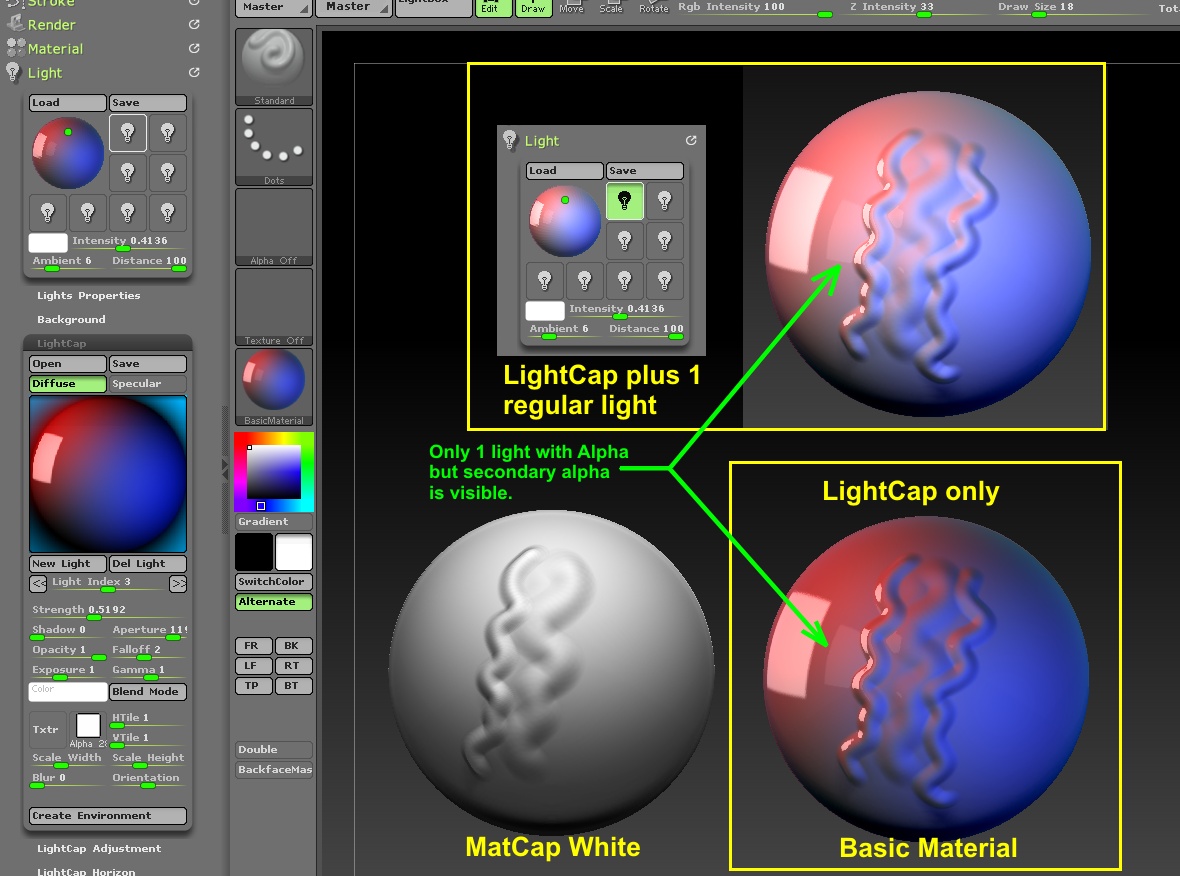Go to next light with >> arrow
Image resolution: width=1180 pixels, height=876 pixels.
[x=178, y=582]
